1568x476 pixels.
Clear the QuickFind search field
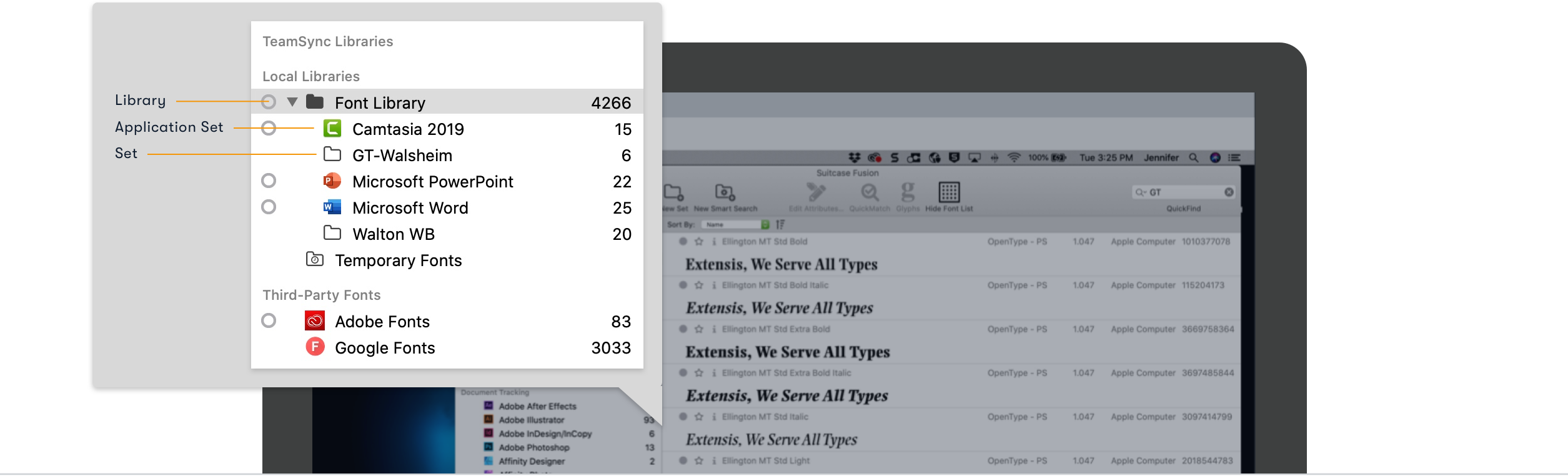click(1229, 192)
